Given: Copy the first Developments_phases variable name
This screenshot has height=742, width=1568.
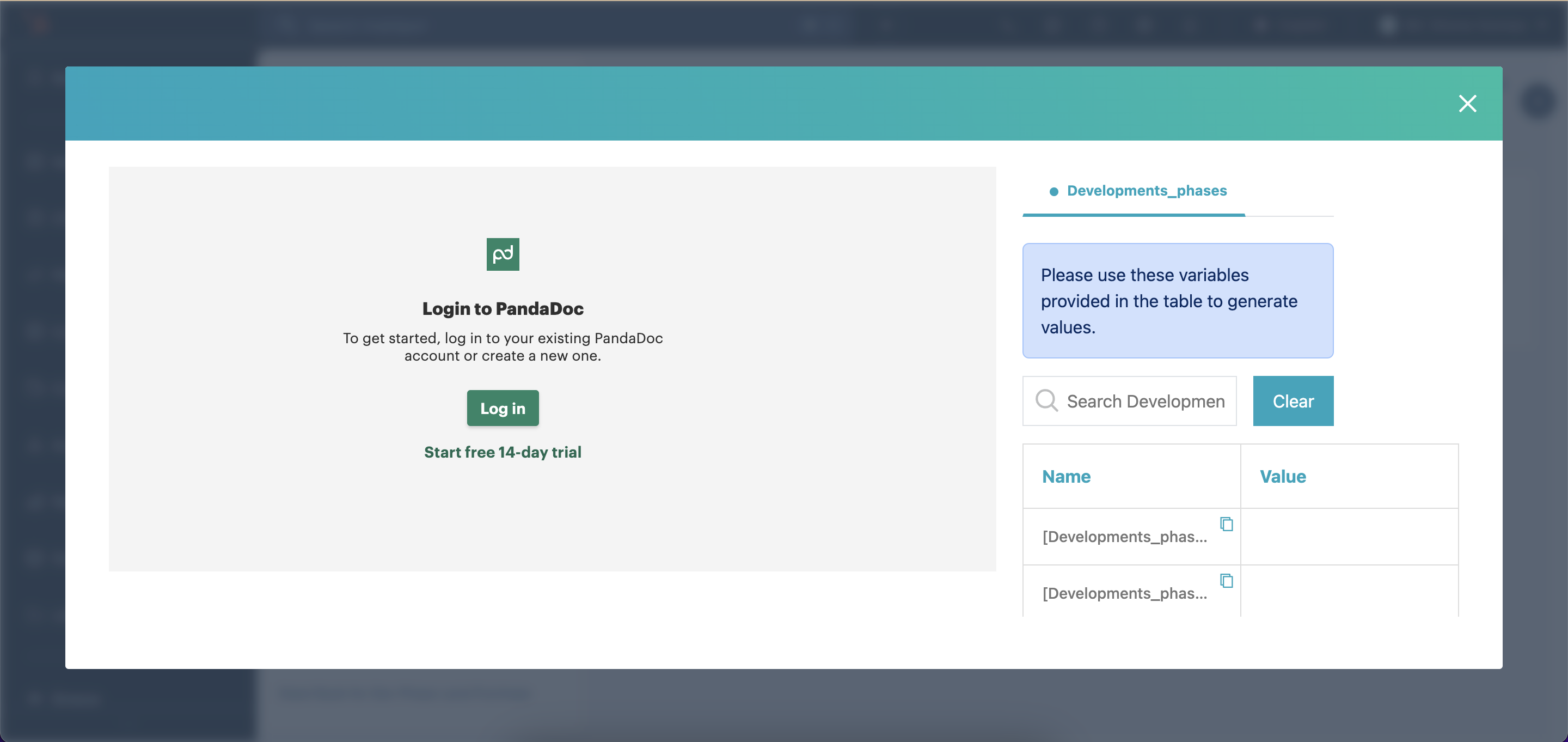Looking at the screenshot, I should click(x=1226, y=525).
